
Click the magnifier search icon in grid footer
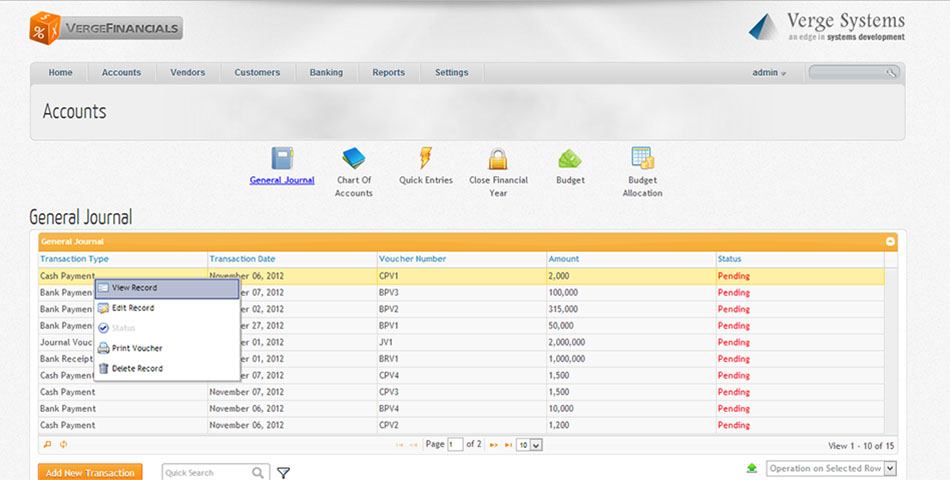pos(47,445)
